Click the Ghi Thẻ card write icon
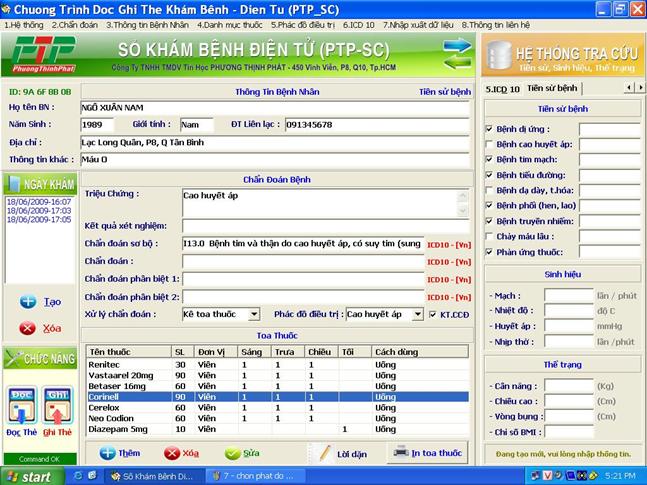 (57, 407)
